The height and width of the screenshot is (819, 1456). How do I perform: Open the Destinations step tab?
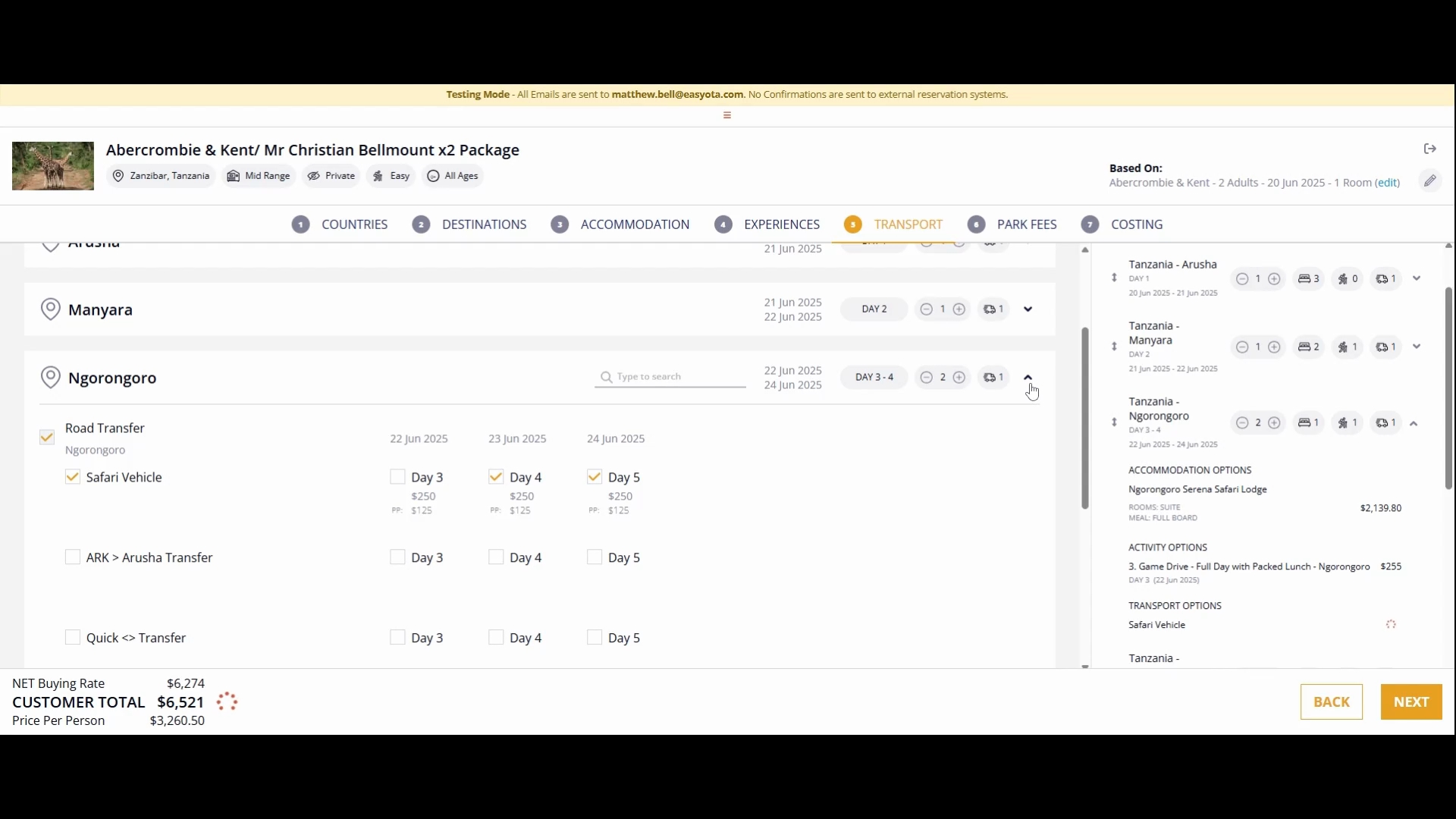click(469, 224)
